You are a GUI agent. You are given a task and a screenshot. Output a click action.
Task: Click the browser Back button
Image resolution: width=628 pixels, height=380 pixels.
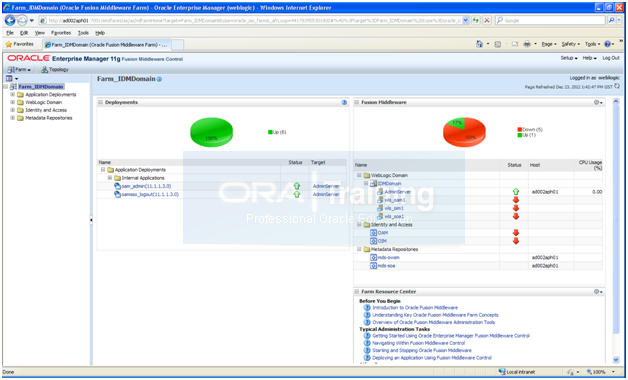click(10, 20)
